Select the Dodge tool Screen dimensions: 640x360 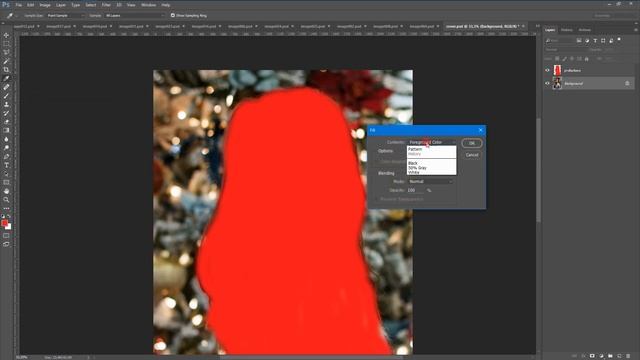click(6, 148)
